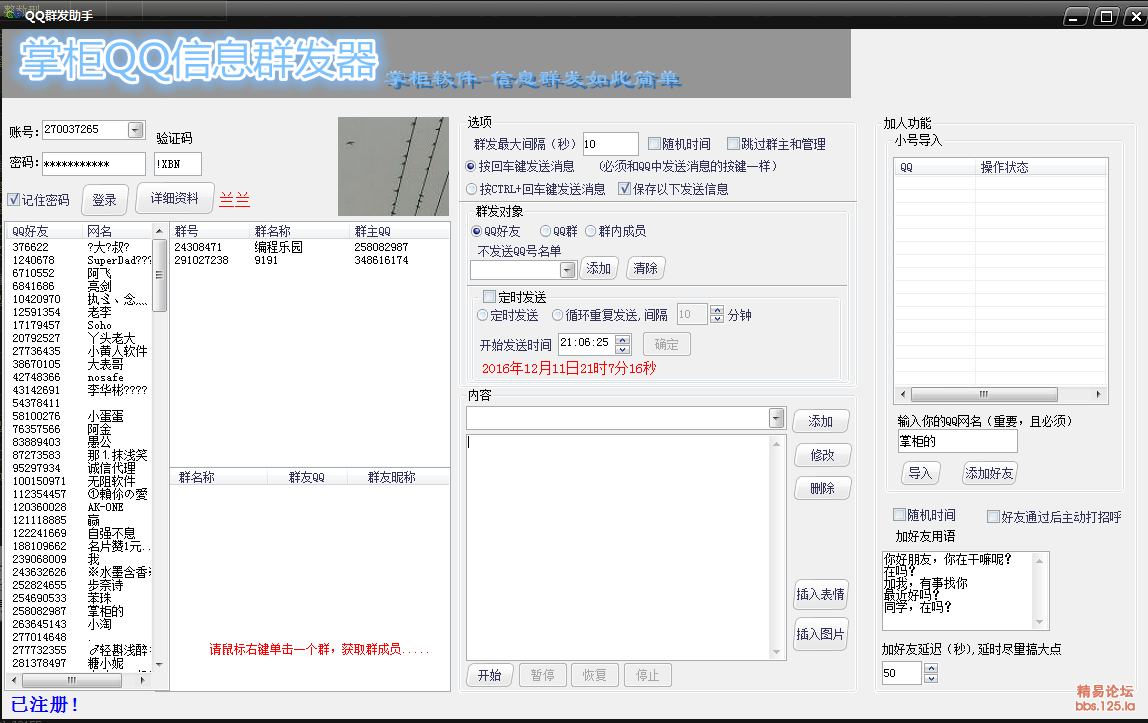This screenshot has height=723, width=1148.
Task: Click the 登录 button
Action: (105, 200)
